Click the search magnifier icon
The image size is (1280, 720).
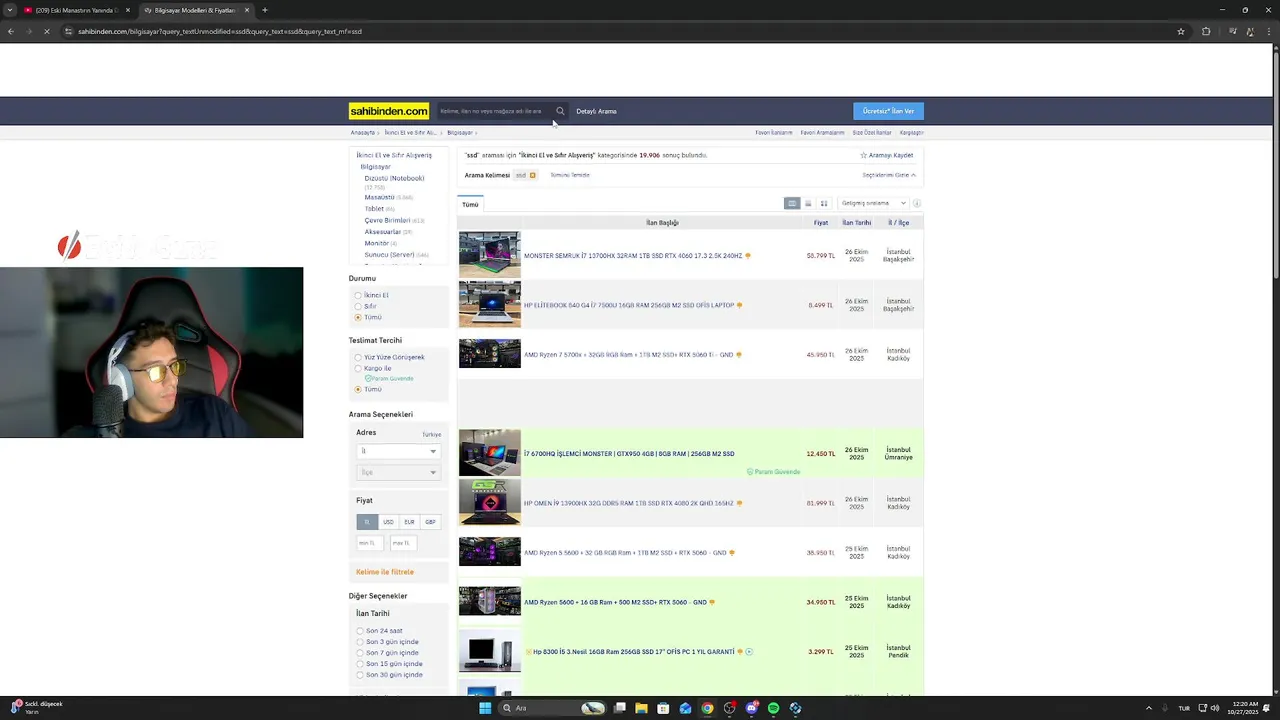[x=560, y=111]
